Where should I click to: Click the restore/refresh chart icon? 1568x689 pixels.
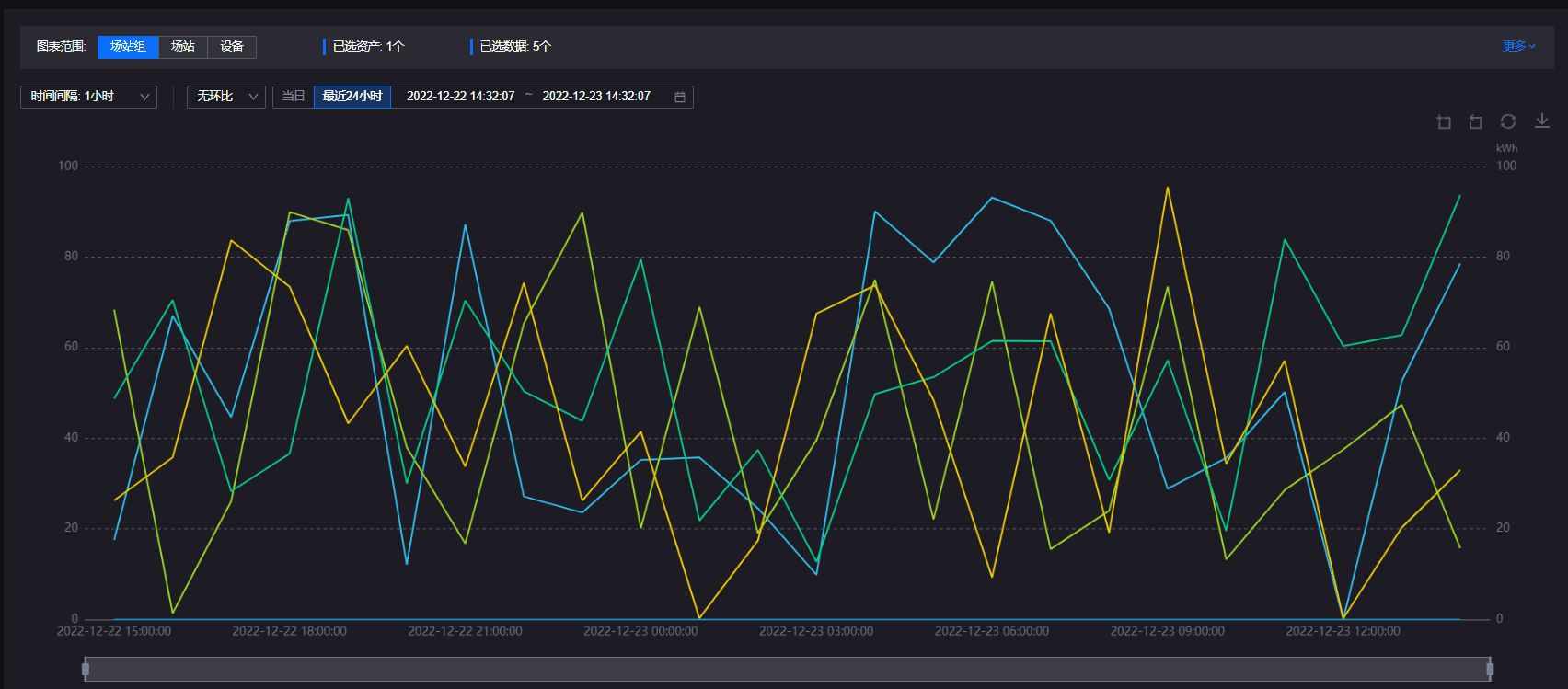coord(1507,121)
